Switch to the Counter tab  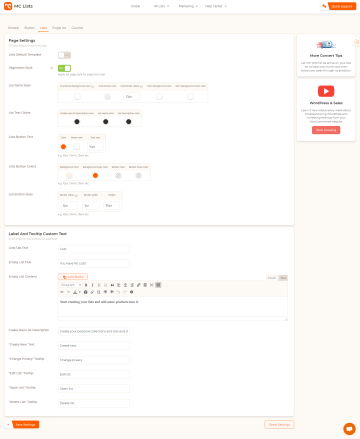coord(77,28)
